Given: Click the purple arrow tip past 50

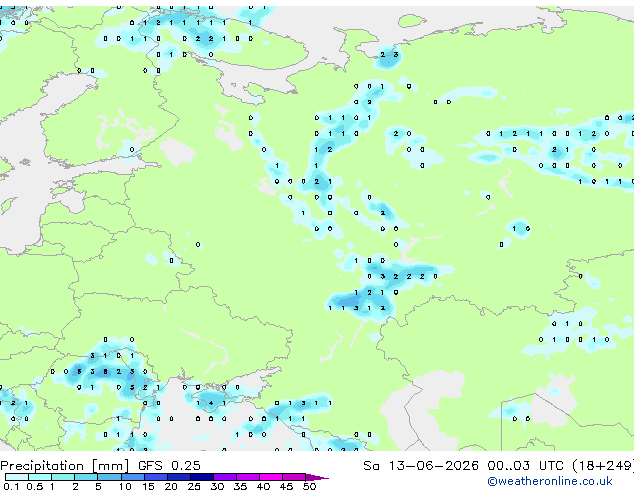Looking at the screenshot, I should 317,477.
